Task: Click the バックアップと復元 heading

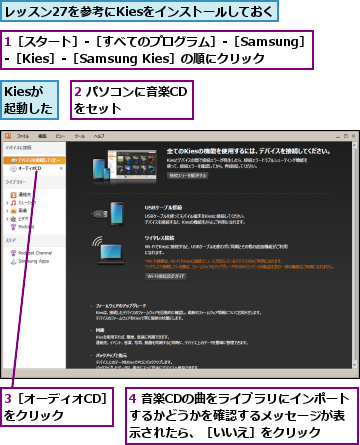Action: 111,355
